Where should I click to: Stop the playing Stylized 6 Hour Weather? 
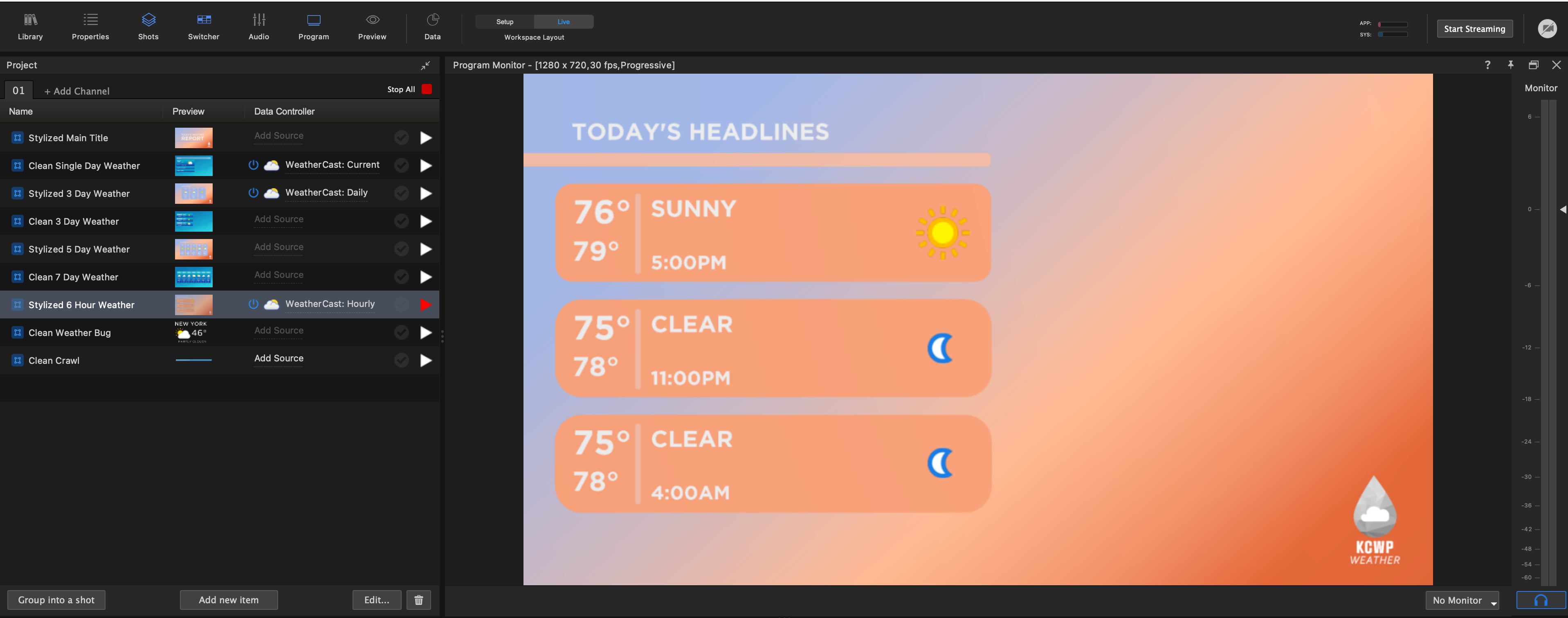426,305
